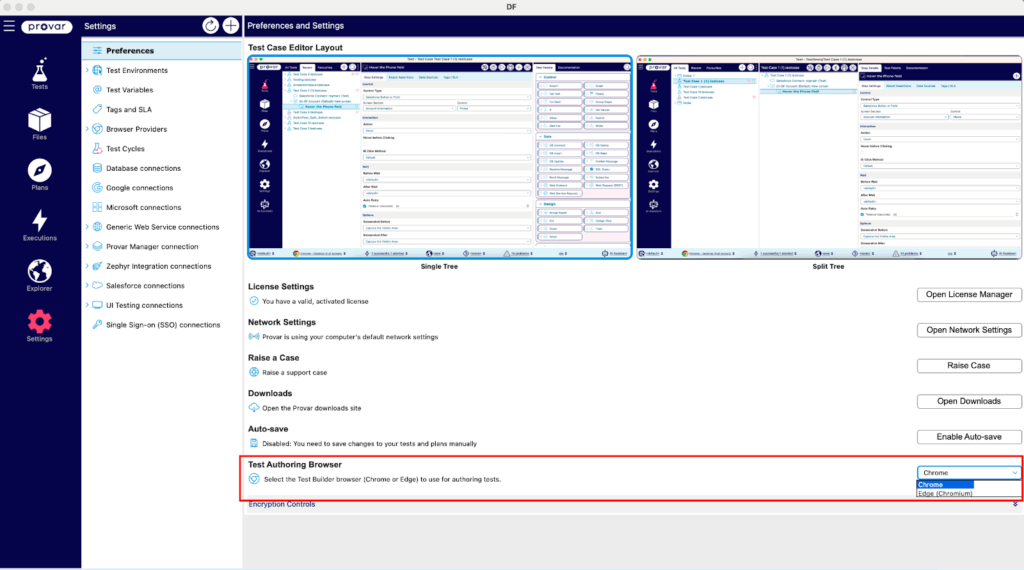This screenshot has width=1024, height=570.
Task: Expand UI Testing connections node
Action: click(87, 305)
